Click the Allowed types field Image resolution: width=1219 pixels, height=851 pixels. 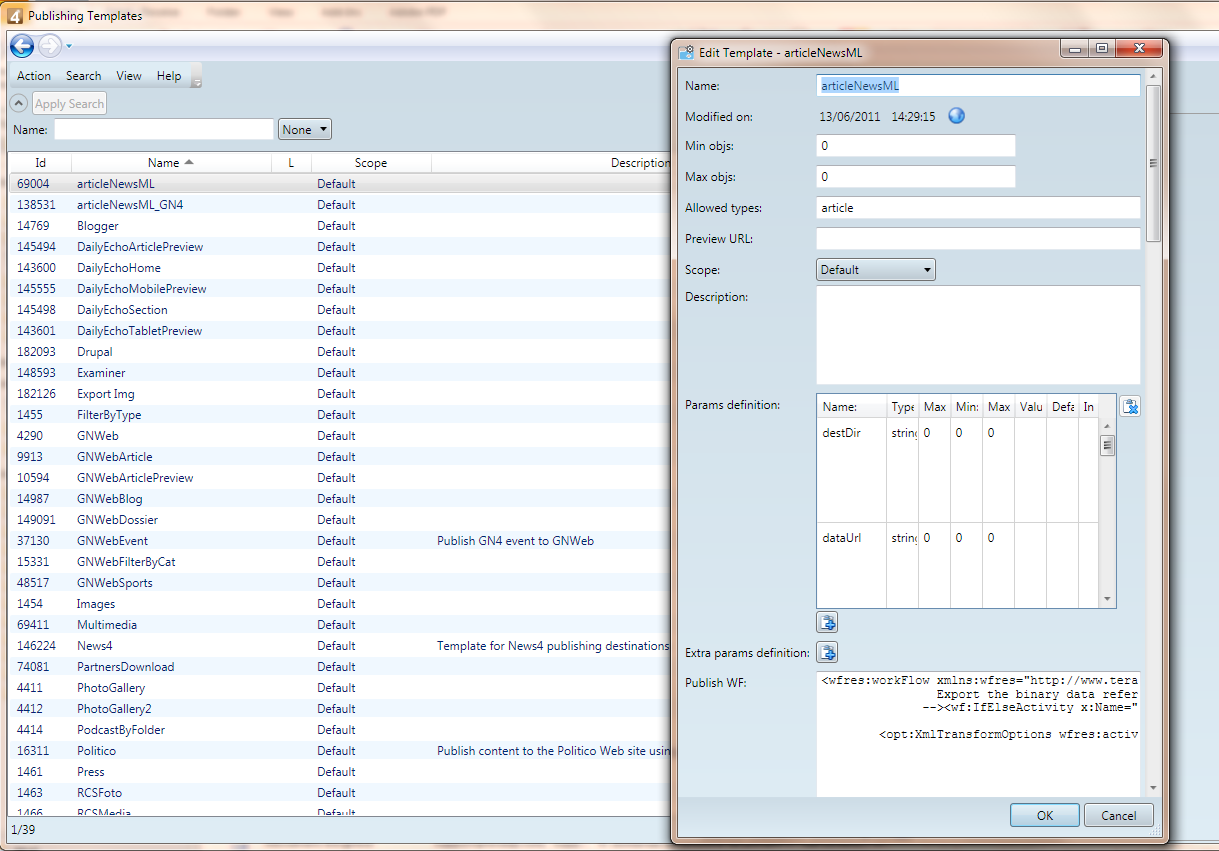(x=978, y=208)
